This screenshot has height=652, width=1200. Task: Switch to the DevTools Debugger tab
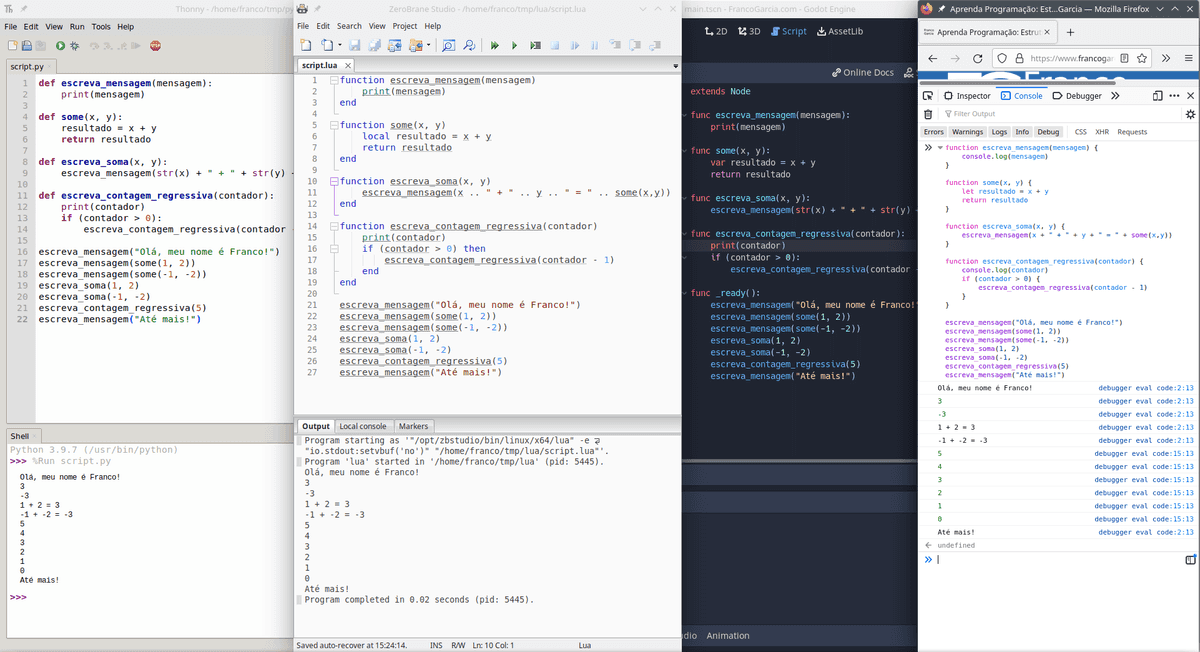coord(1076,96)
